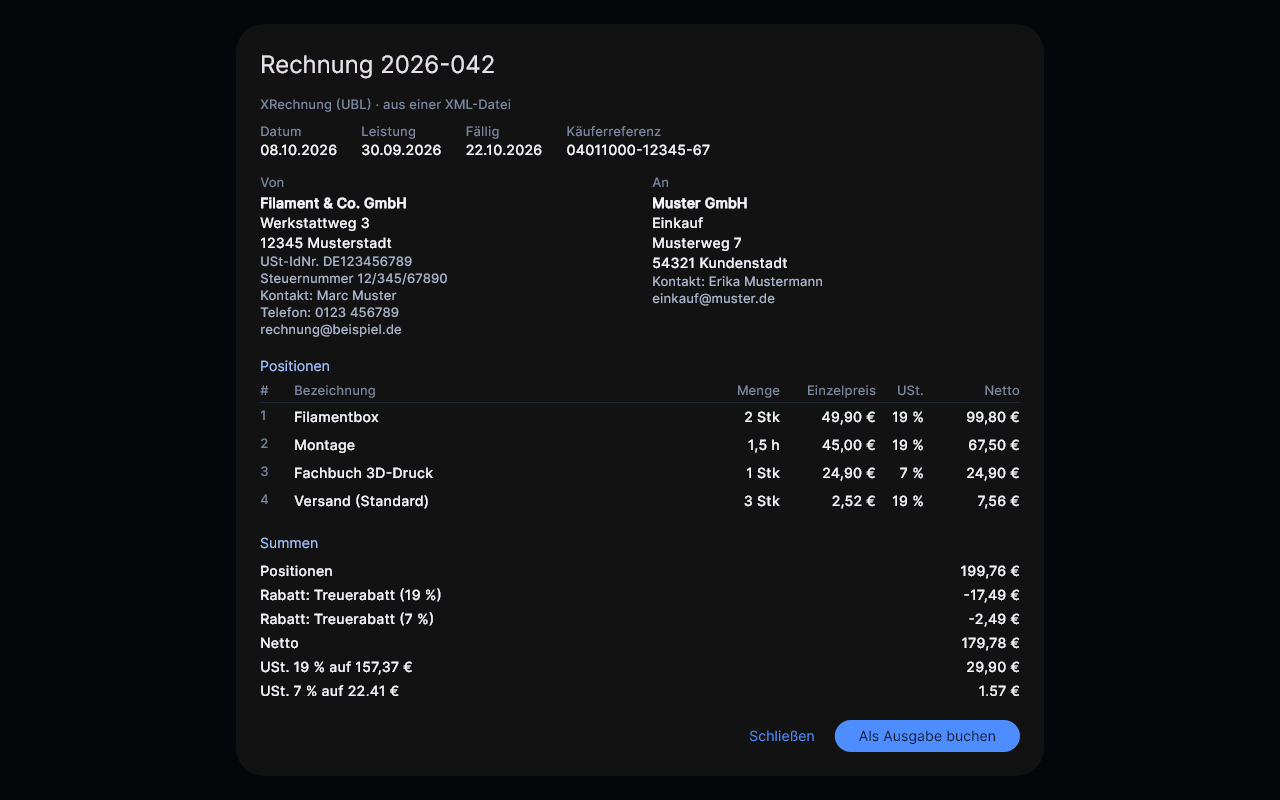
Task: Click the Bezeichnung column header
Action: tap(335, 390)
